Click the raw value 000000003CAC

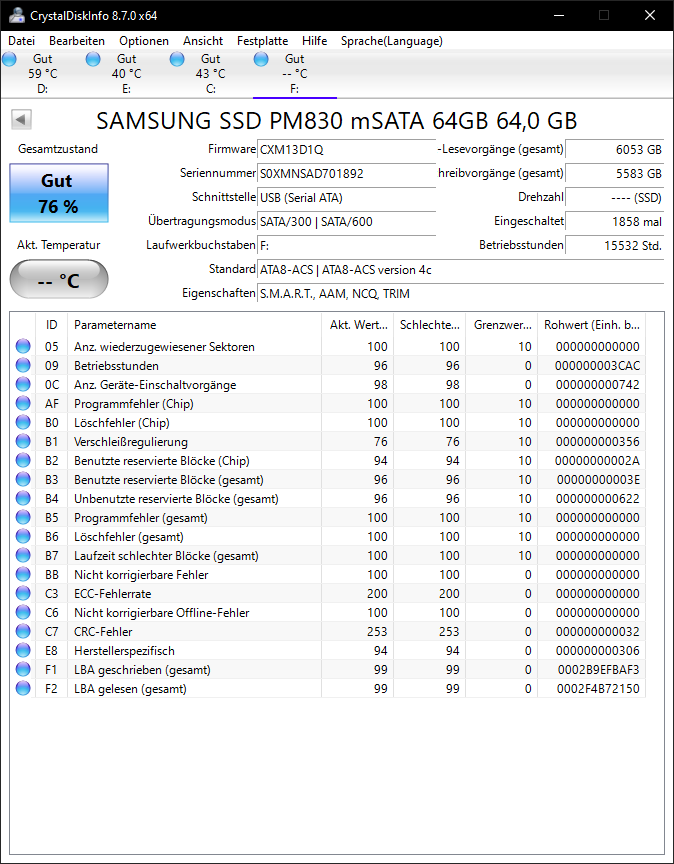point(597,366)
